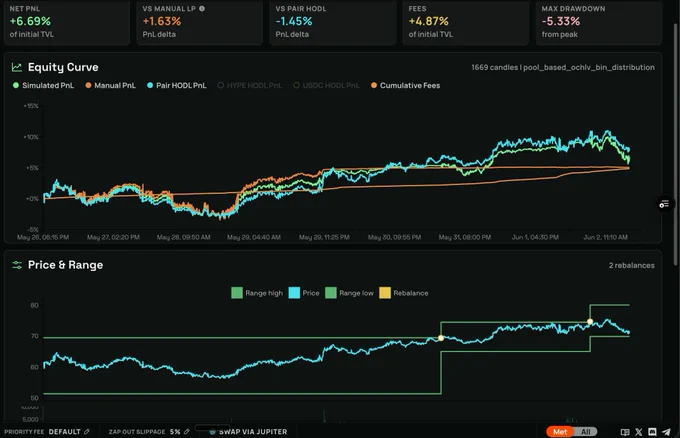Click the Price & Range heading
Viewport: 680px width, 438px height.
[x=65, y=265]
